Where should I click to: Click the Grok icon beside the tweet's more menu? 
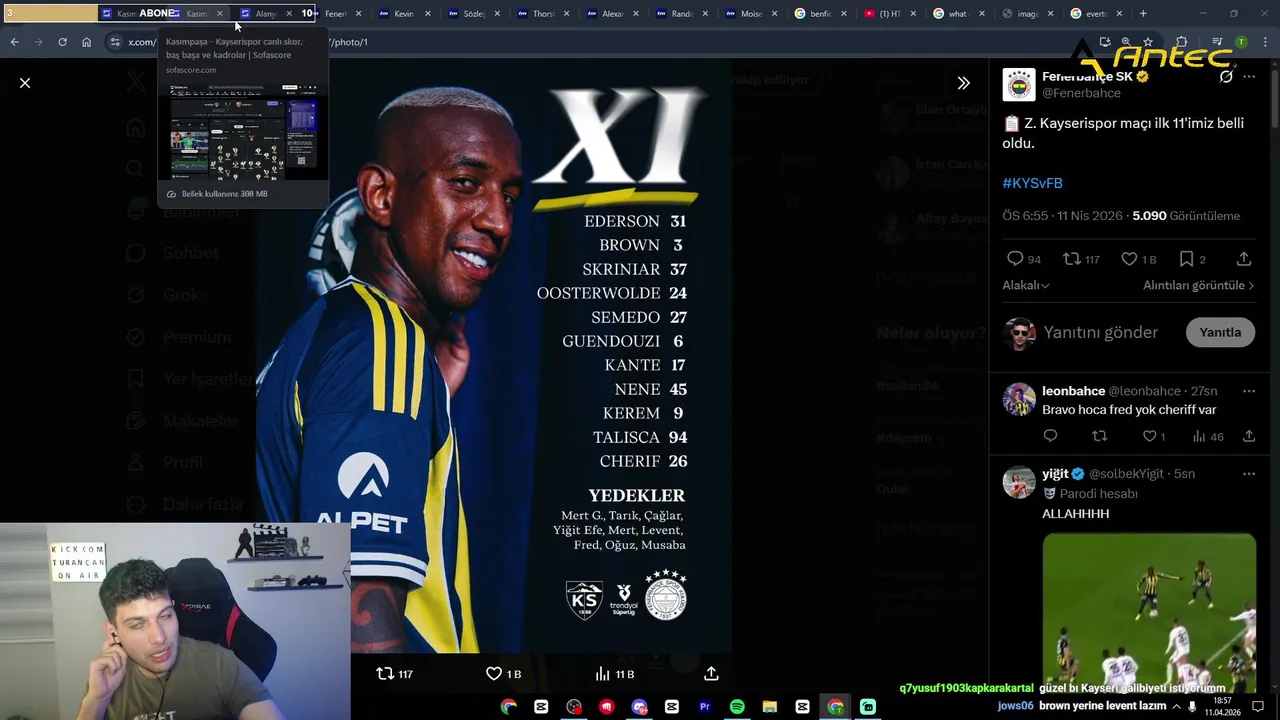[x=1226, y=76]
